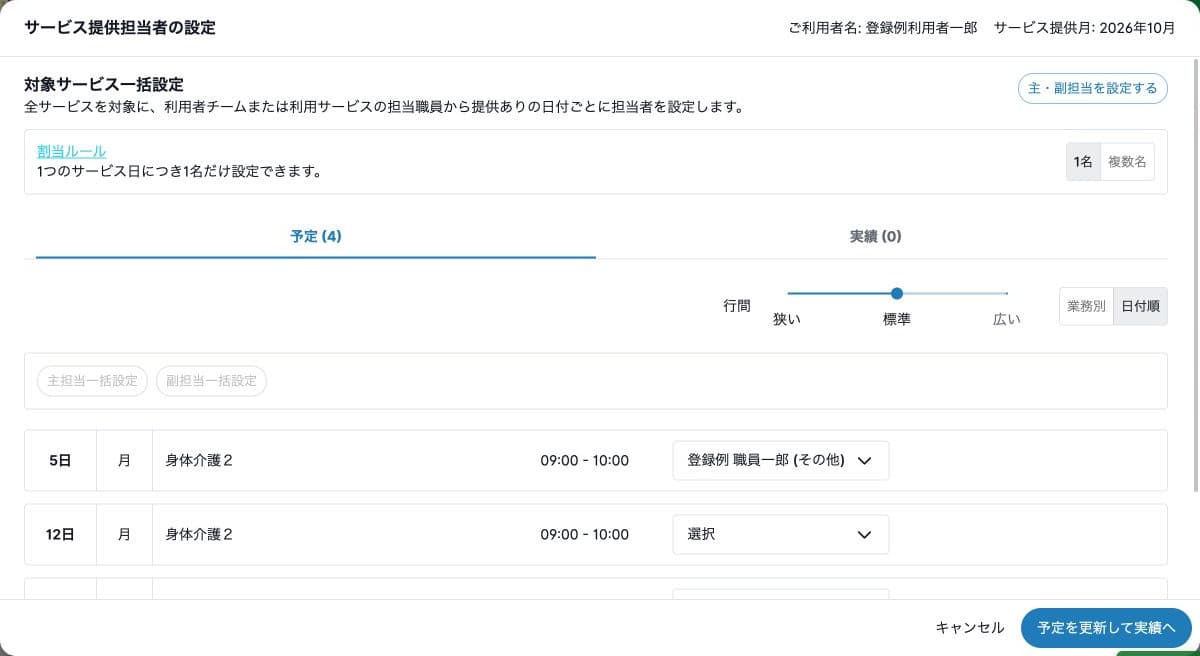Select 1名 assignment mode

[1083, 162]
